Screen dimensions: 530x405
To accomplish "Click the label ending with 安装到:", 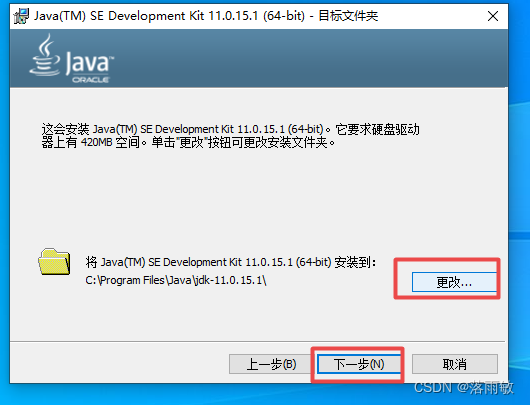I will (x=231, y=262).
